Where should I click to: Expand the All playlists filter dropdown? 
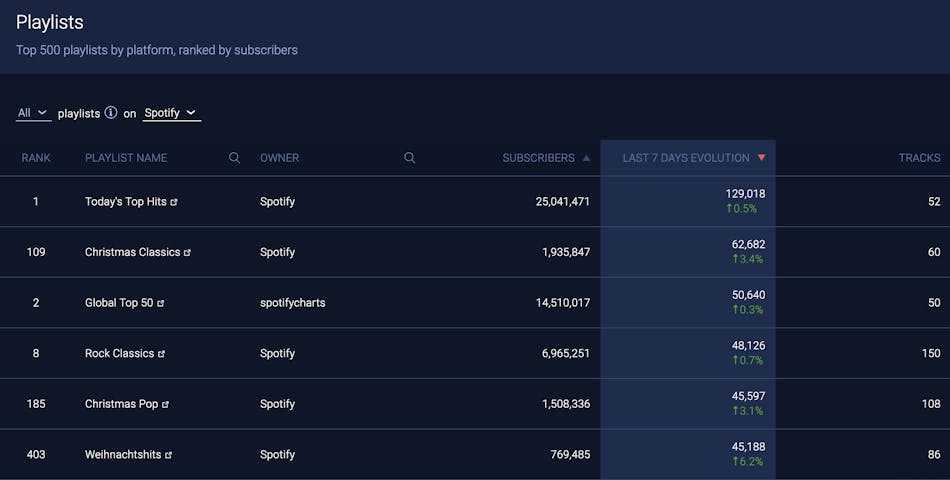pos(33,113)
